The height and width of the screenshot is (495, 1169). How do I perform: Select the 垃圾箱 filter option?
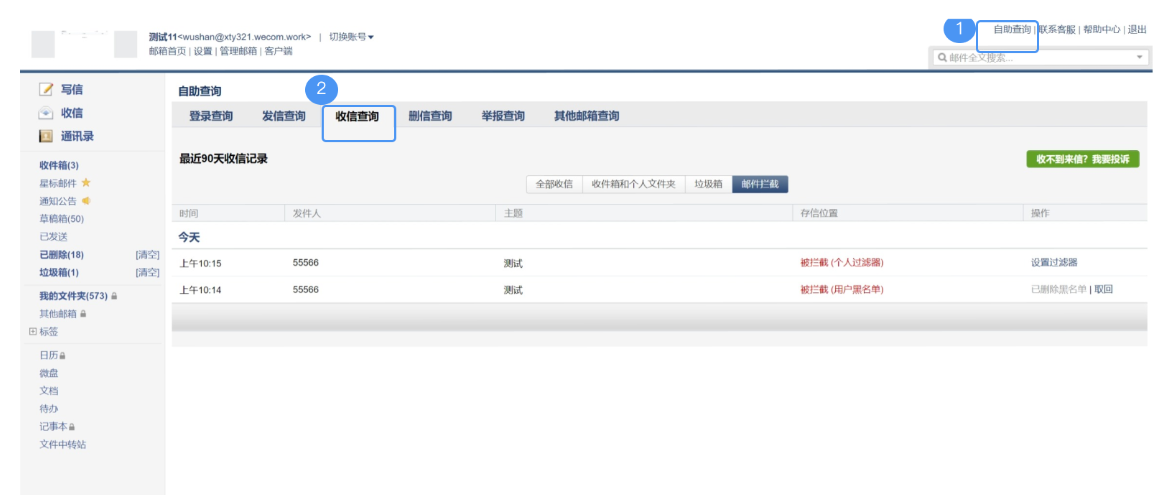pos(708,184)
